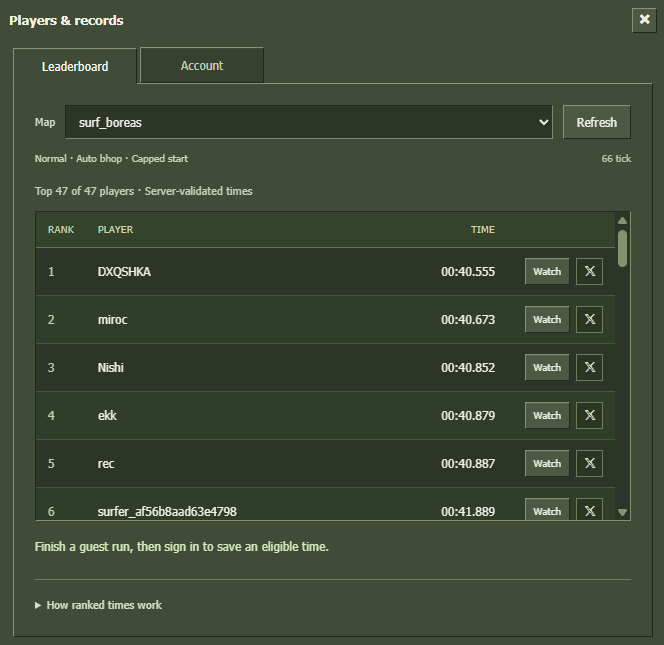Click the leaderboard scrollbar down arrow
This screenshot has height=645, width=664.
pyautogui.click(x=622, y=512)
